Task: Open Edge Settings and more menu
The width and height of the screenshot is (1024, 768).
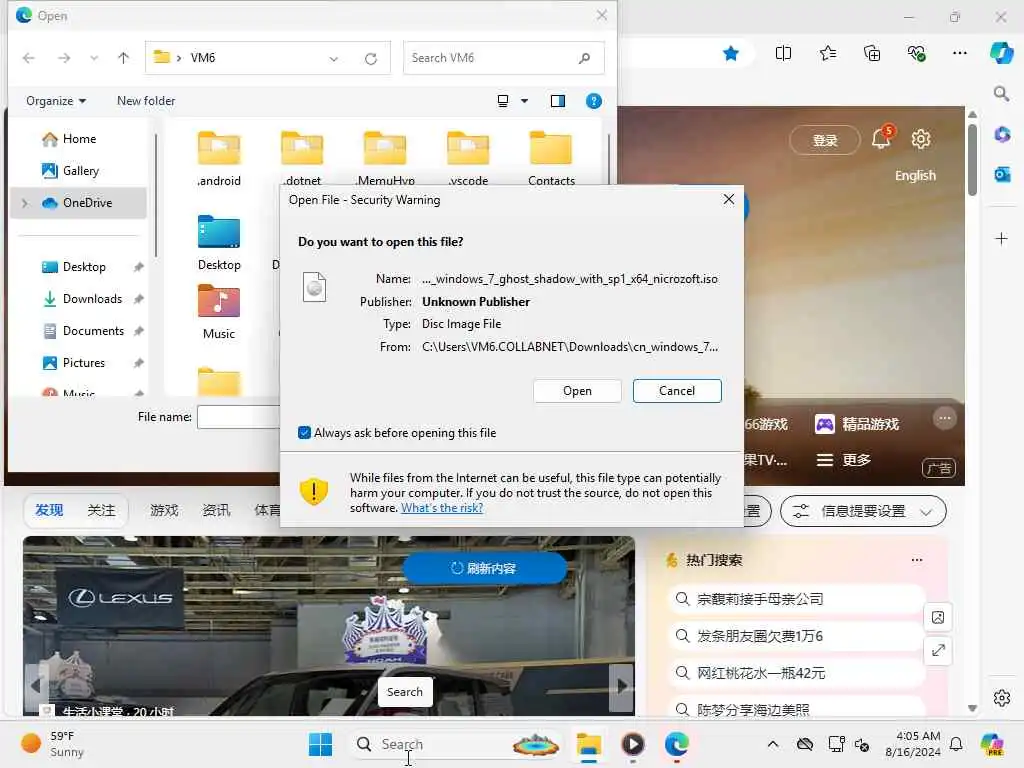Action: tap(959, 54)
